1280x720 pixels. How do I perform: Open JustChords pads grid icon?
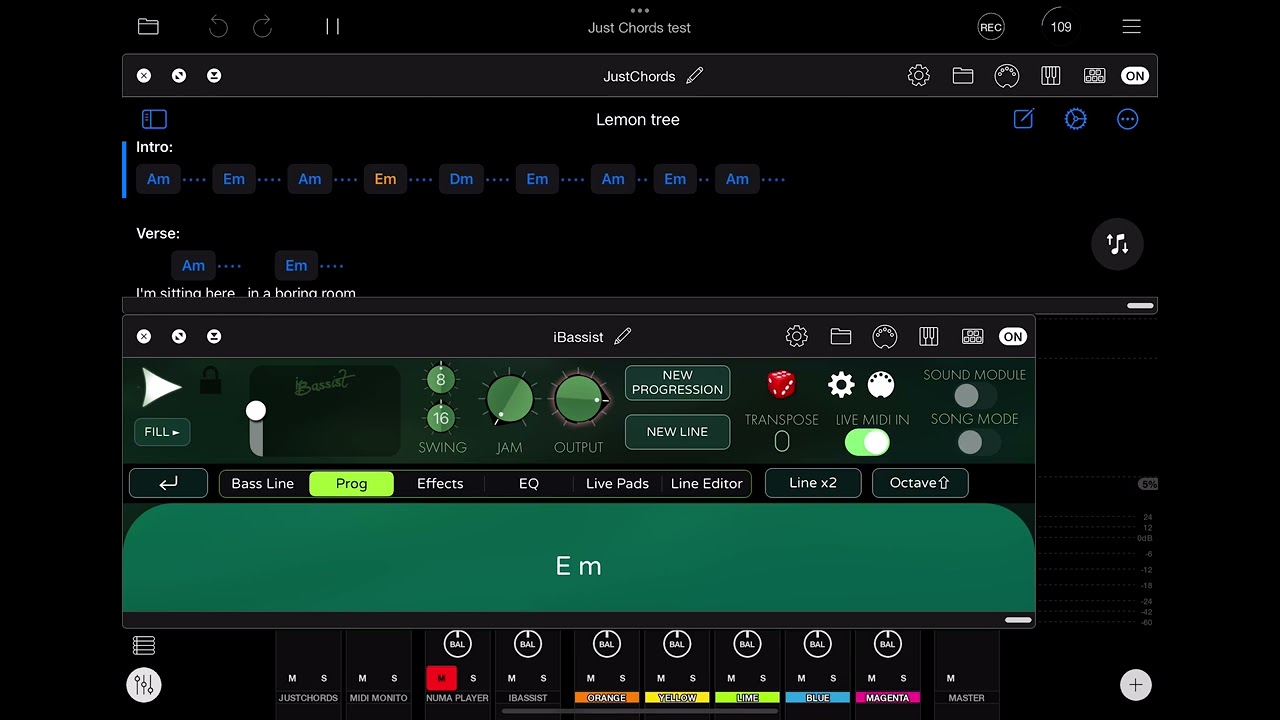(x=1094, y=76)
